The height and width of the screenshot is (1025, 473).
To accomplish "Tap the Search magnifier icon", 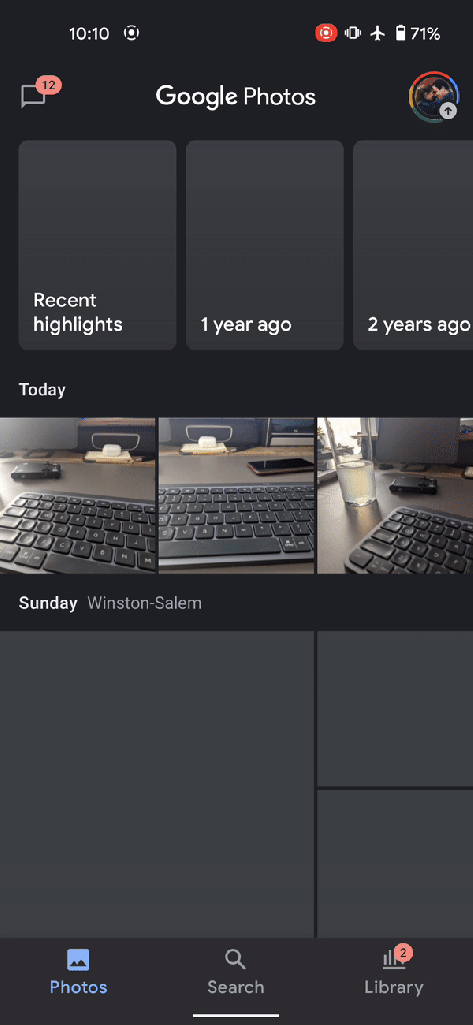I will pyautogui.click(x=235, y=960).
